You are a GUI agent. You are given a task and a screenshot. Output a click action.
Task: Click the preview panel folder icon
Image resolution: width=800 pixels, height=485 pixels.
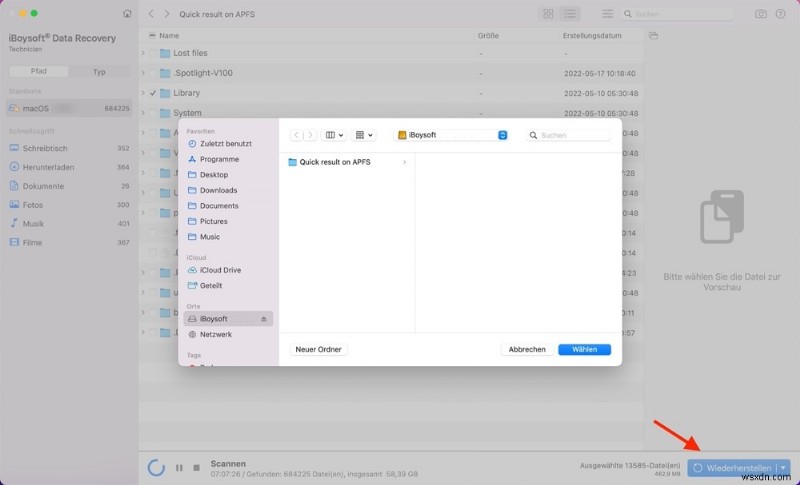click(653, 36)
